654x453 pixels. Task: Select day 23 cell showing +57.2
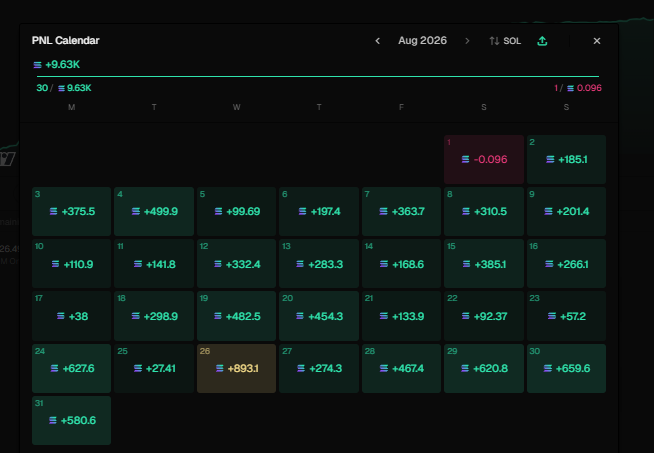pos(566,316)
